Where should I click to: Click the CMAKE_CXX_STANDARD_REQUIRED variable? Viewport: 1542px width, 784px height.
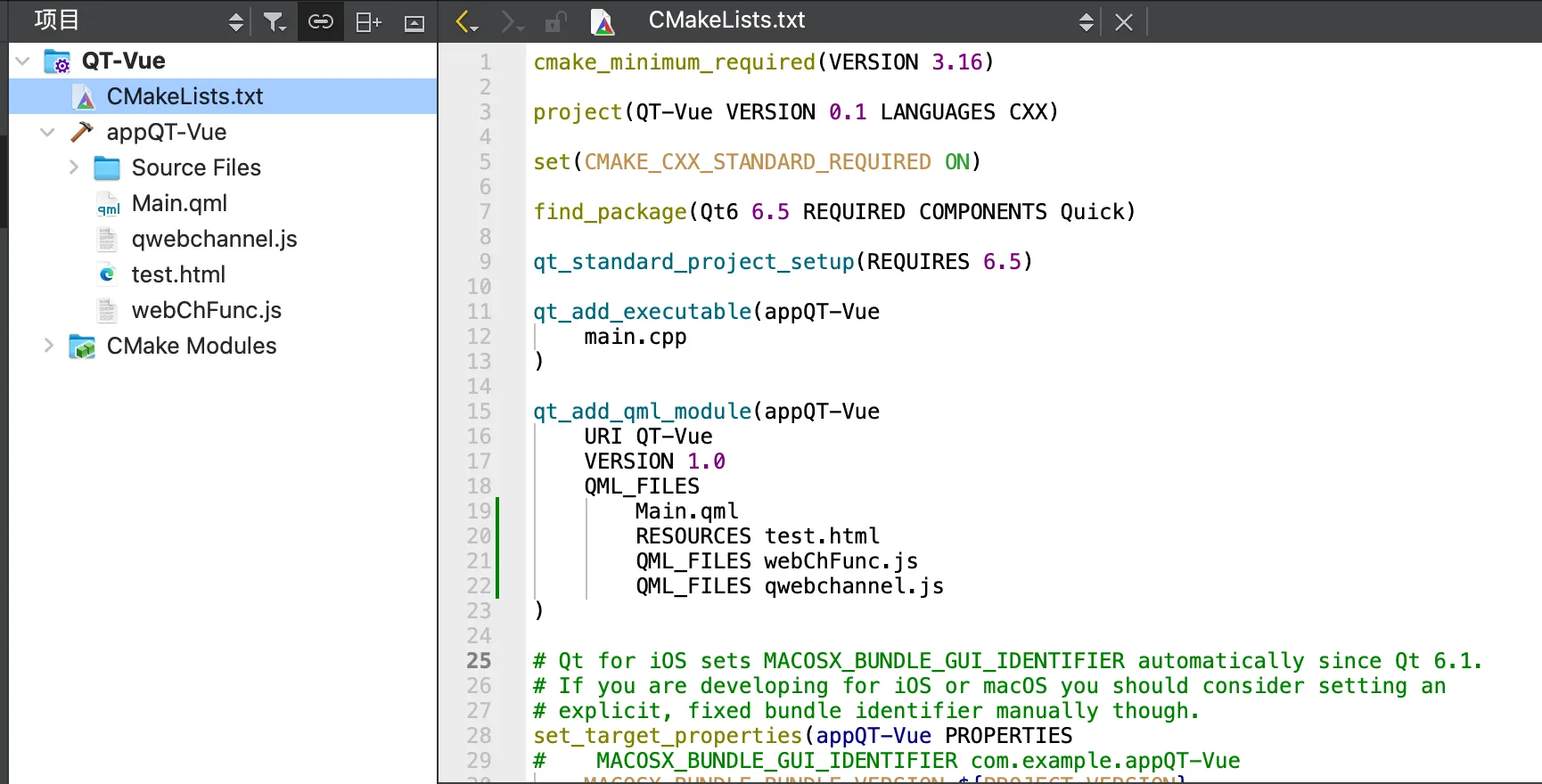click(758, 162)
